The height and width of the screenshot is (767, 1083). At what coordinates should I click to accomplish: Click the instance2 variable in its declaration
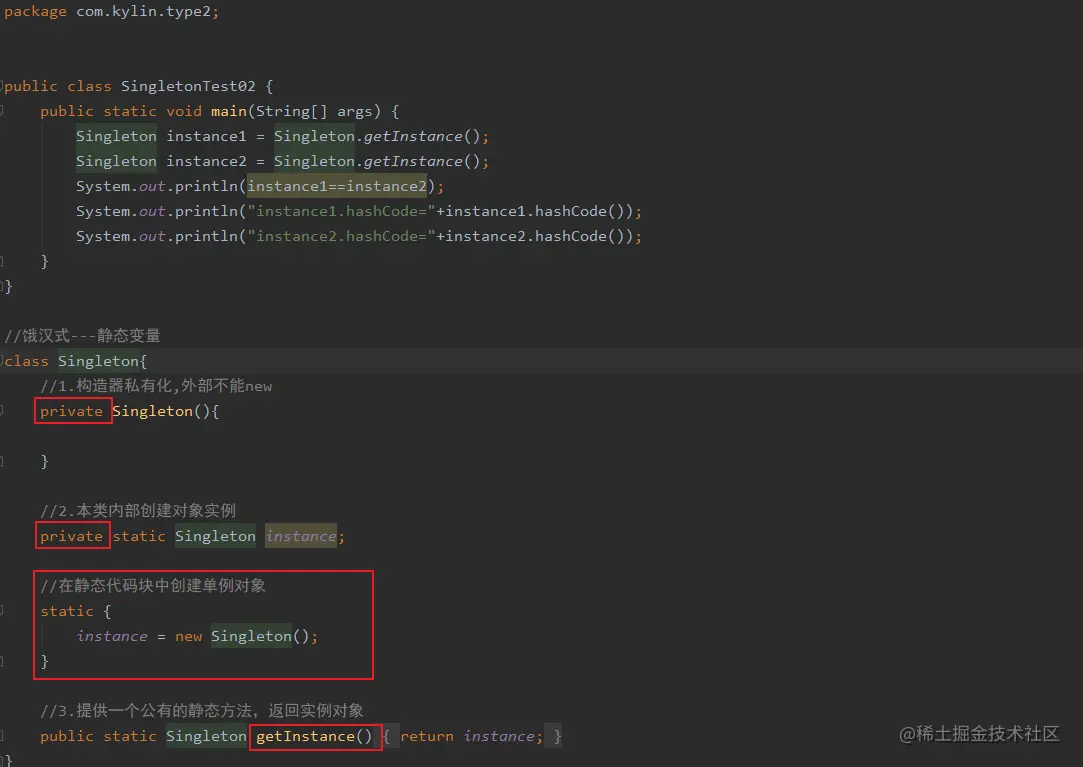click(206, 161)
